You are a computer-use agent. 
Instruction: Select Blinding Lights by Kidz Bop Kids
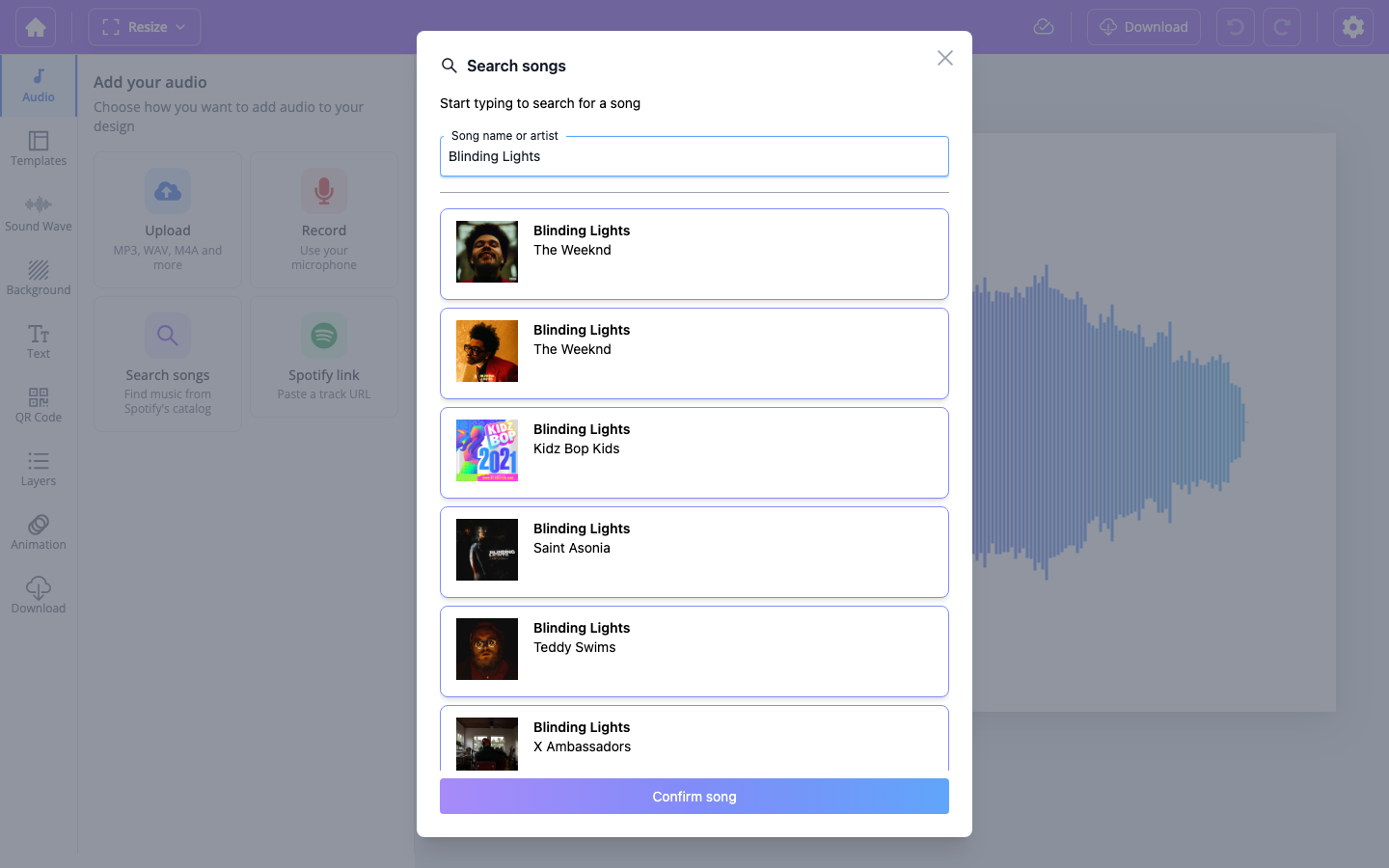point(694,453)
